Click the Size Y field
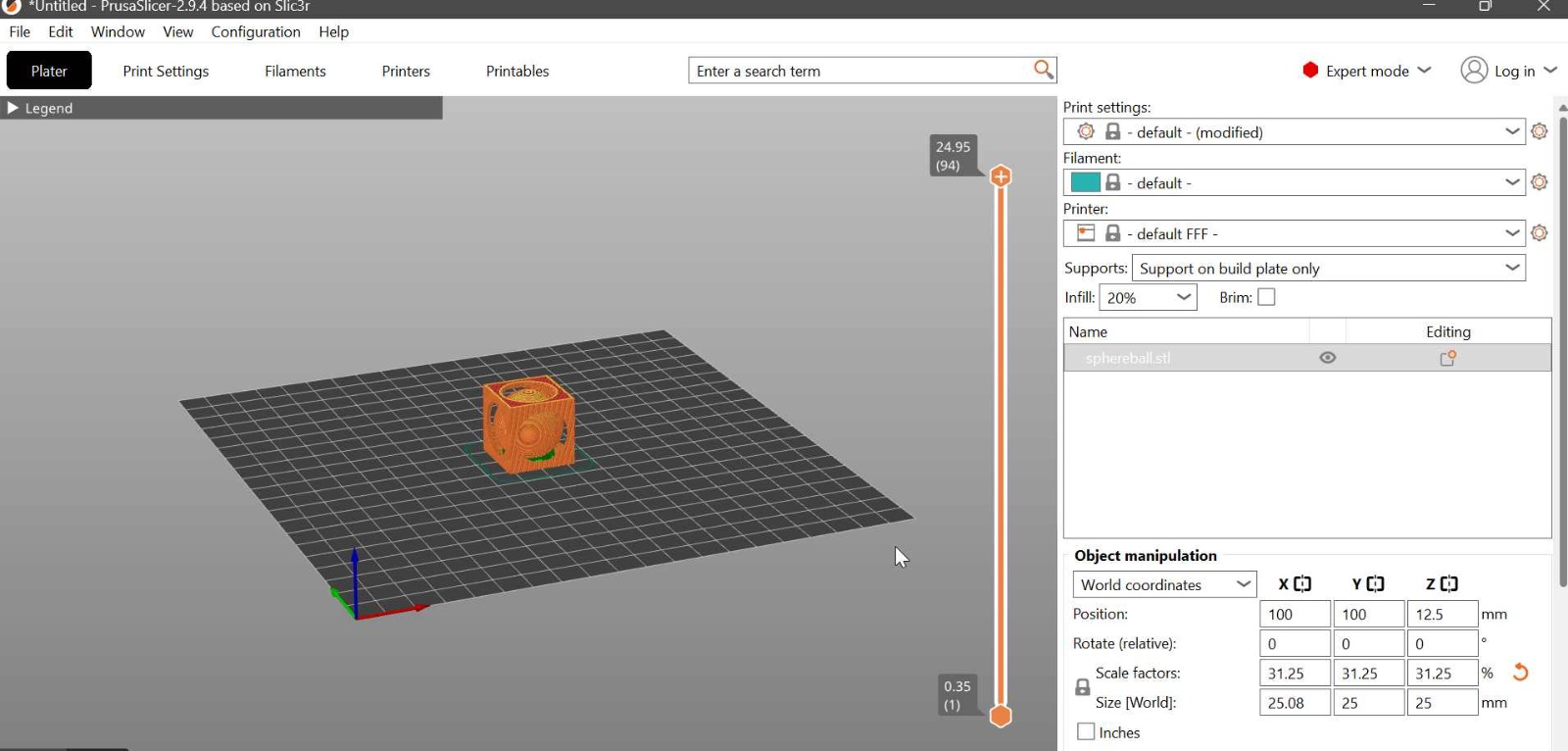The height and width of the screenshot is (751, 1568). (x=1368, y=702)
